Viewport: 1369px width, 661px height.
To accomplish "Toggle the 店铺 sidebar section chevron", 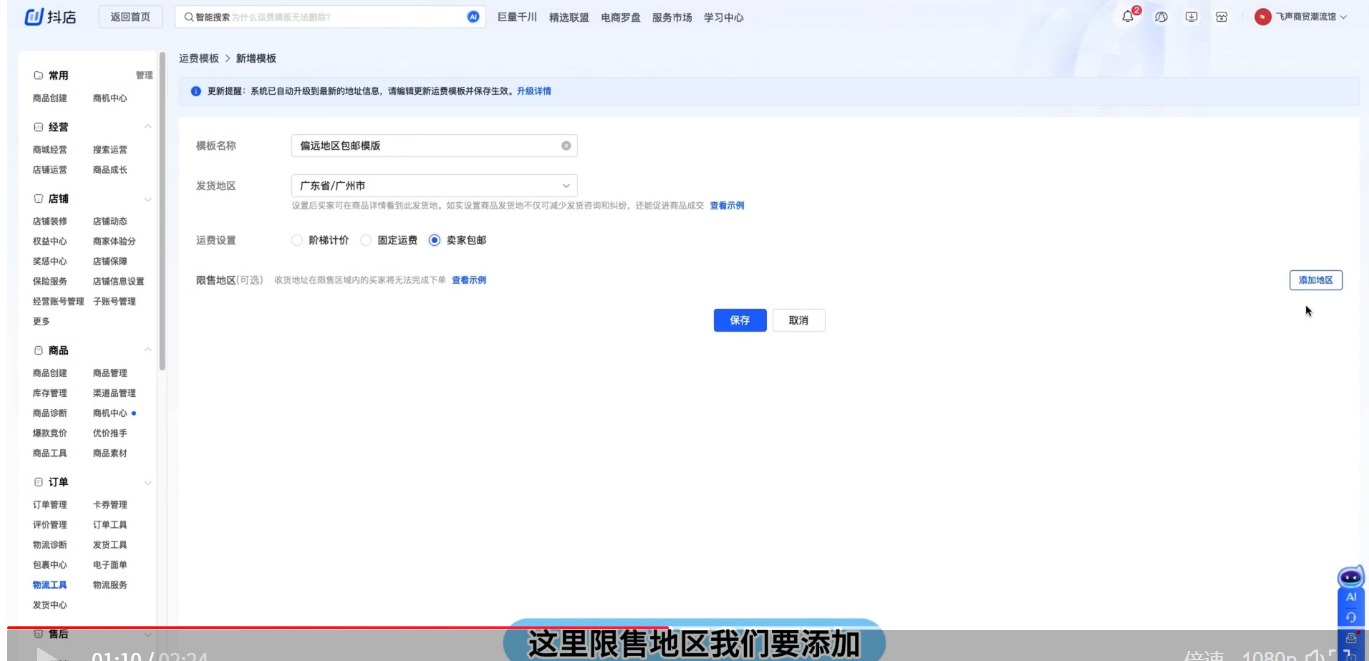I will (148, 199).
